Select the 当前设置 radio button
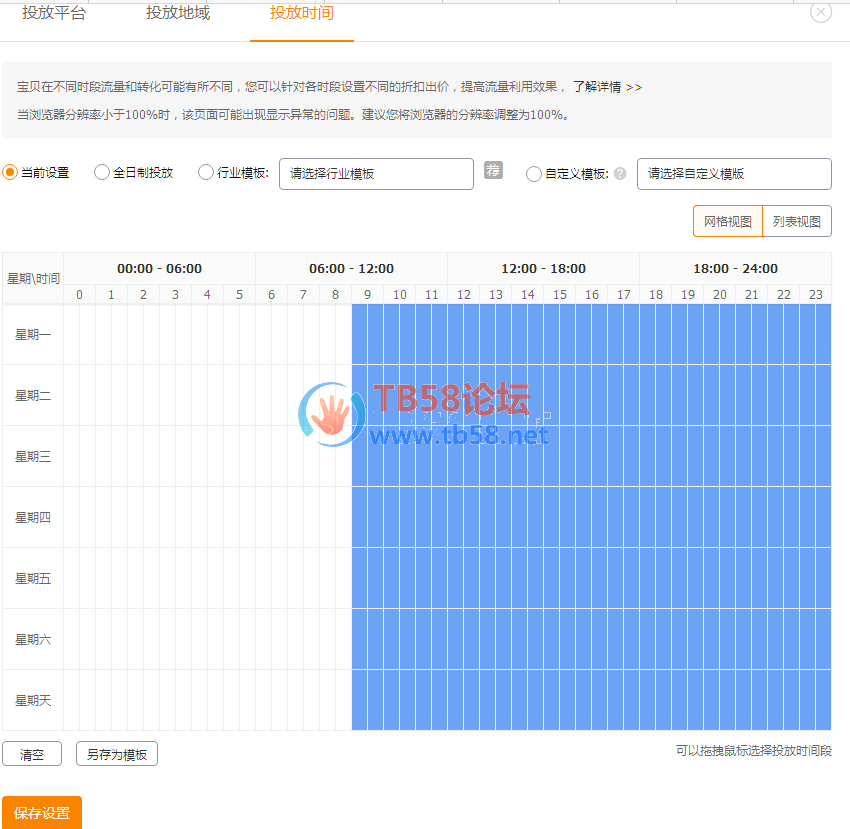The height and width of the screenshot is (829, 850). point(10,173)
